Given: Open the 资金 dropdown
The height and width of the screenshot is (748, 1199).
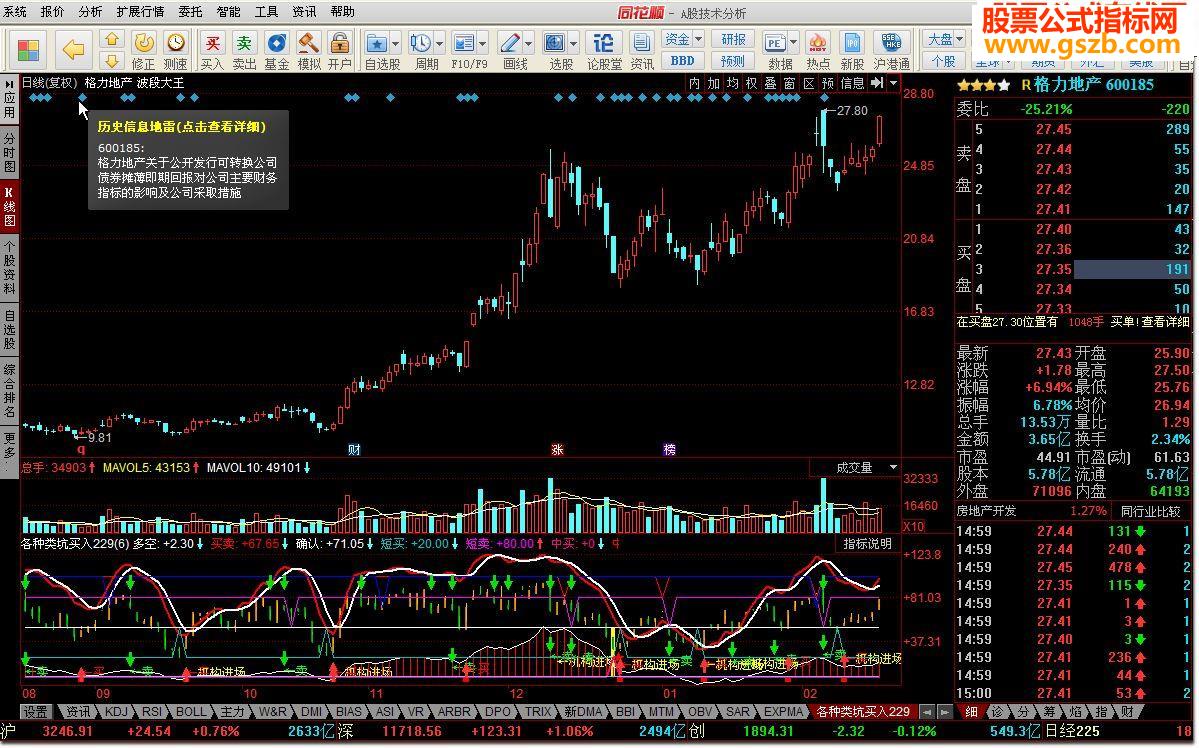Looking at the screenshot, I should (683, 39).
